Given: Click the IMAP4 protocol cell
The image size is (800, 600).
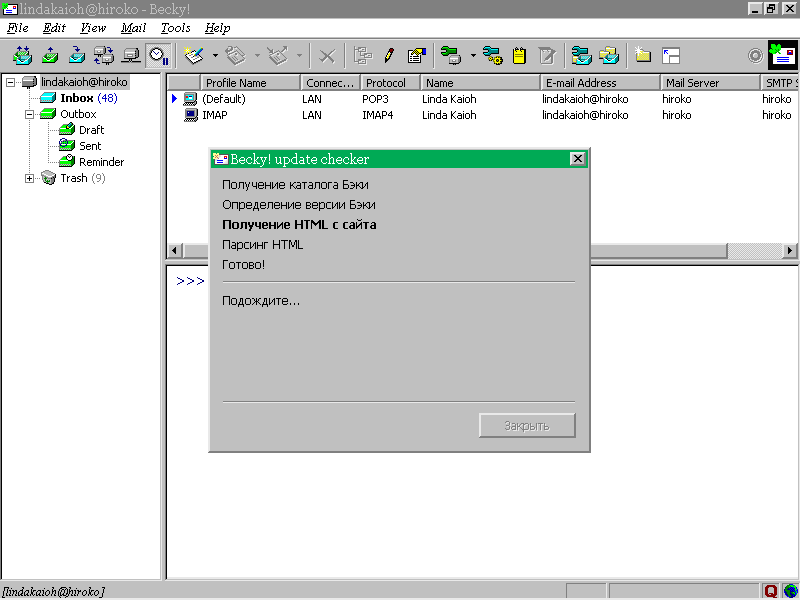Looking at the screenshot, I should tap(378, 115).
